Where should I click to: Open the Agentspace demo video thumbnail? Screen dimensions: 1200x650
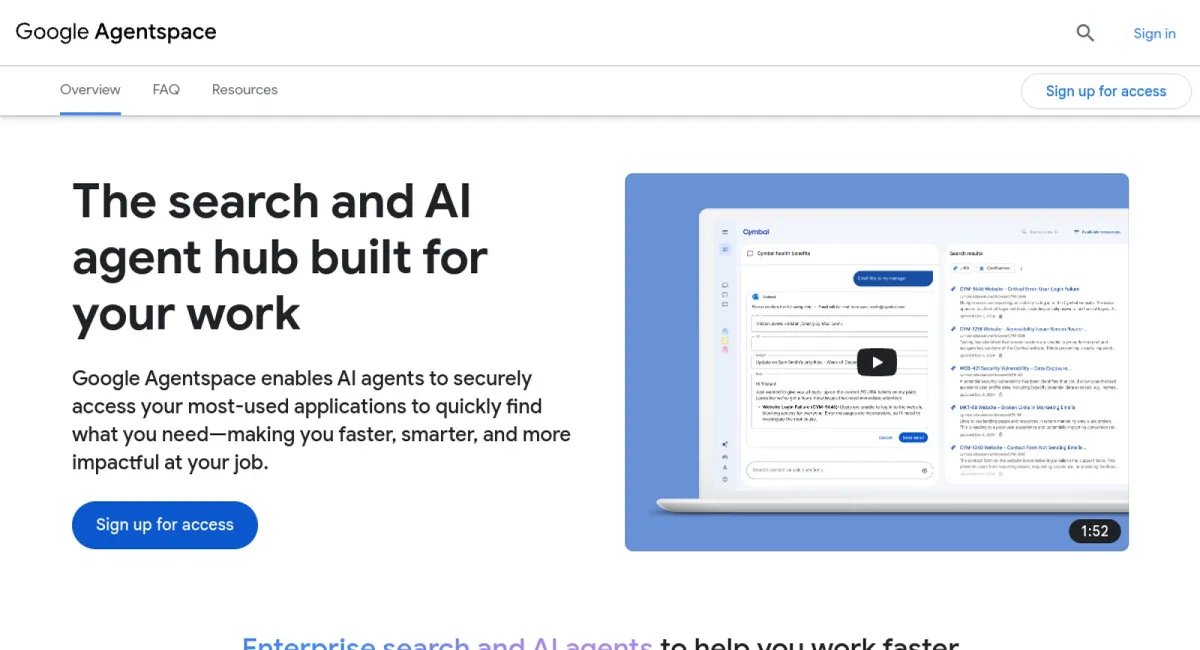tap(877, 362)
